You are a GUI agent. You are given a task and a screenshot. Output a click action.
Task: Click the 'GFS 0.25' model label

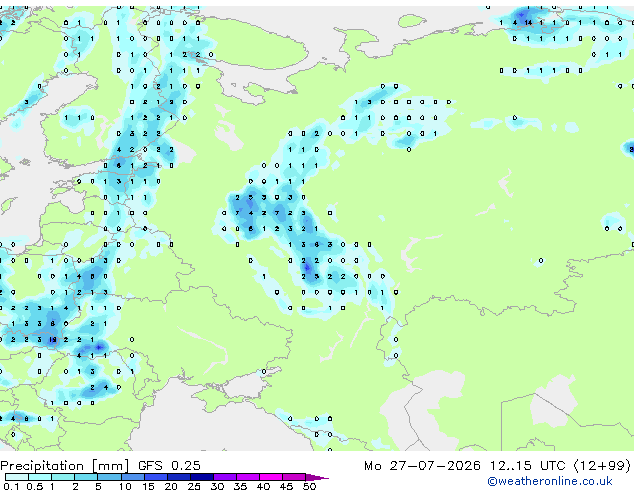[x=169, y=466]
